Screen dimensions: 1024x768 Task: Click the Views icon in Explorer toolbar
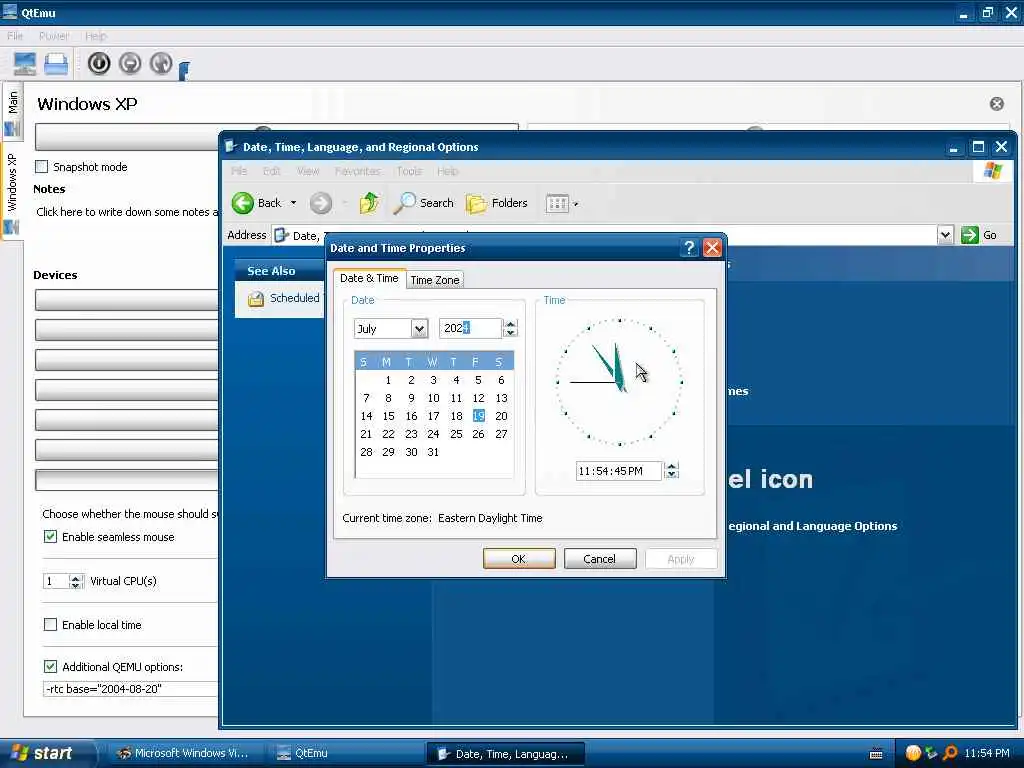[x=557, y=204]
